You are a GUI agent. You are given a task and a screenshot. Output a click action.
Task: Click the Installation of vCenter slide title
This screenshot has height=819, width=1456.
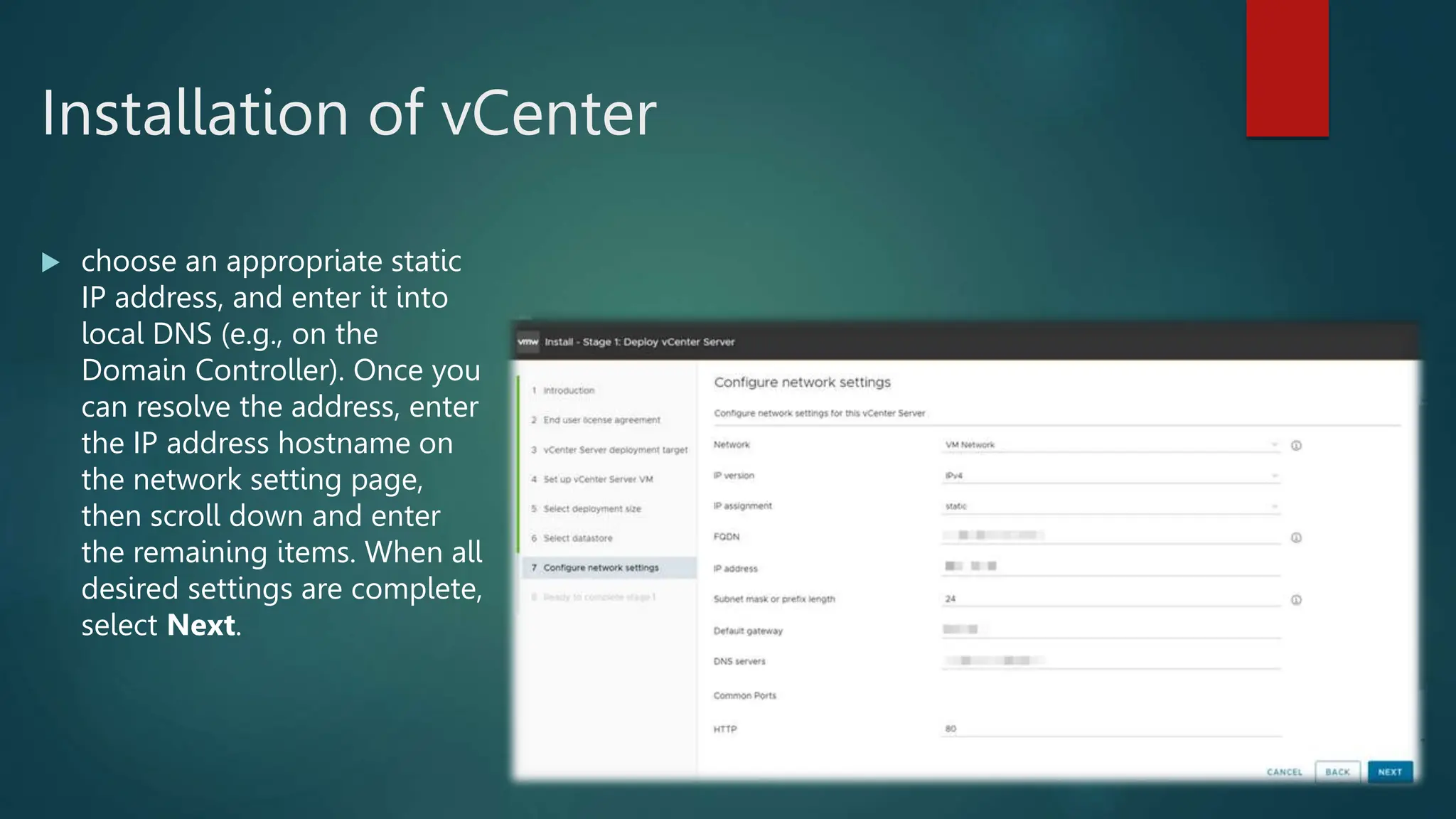click(x=349, y=112)
